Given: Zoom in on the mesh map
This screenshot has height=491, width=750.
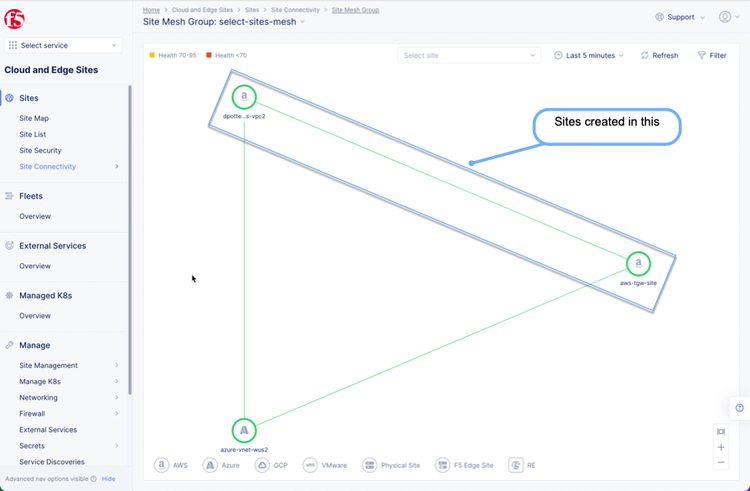Looking at the screenshot, I should [721, 447].
